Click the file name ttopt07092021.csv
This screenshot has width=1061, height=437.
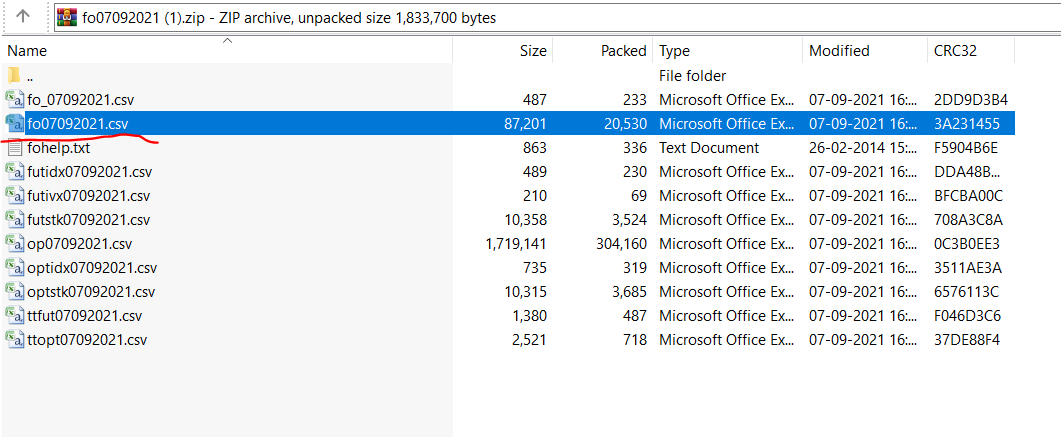(x=87, y=340)
